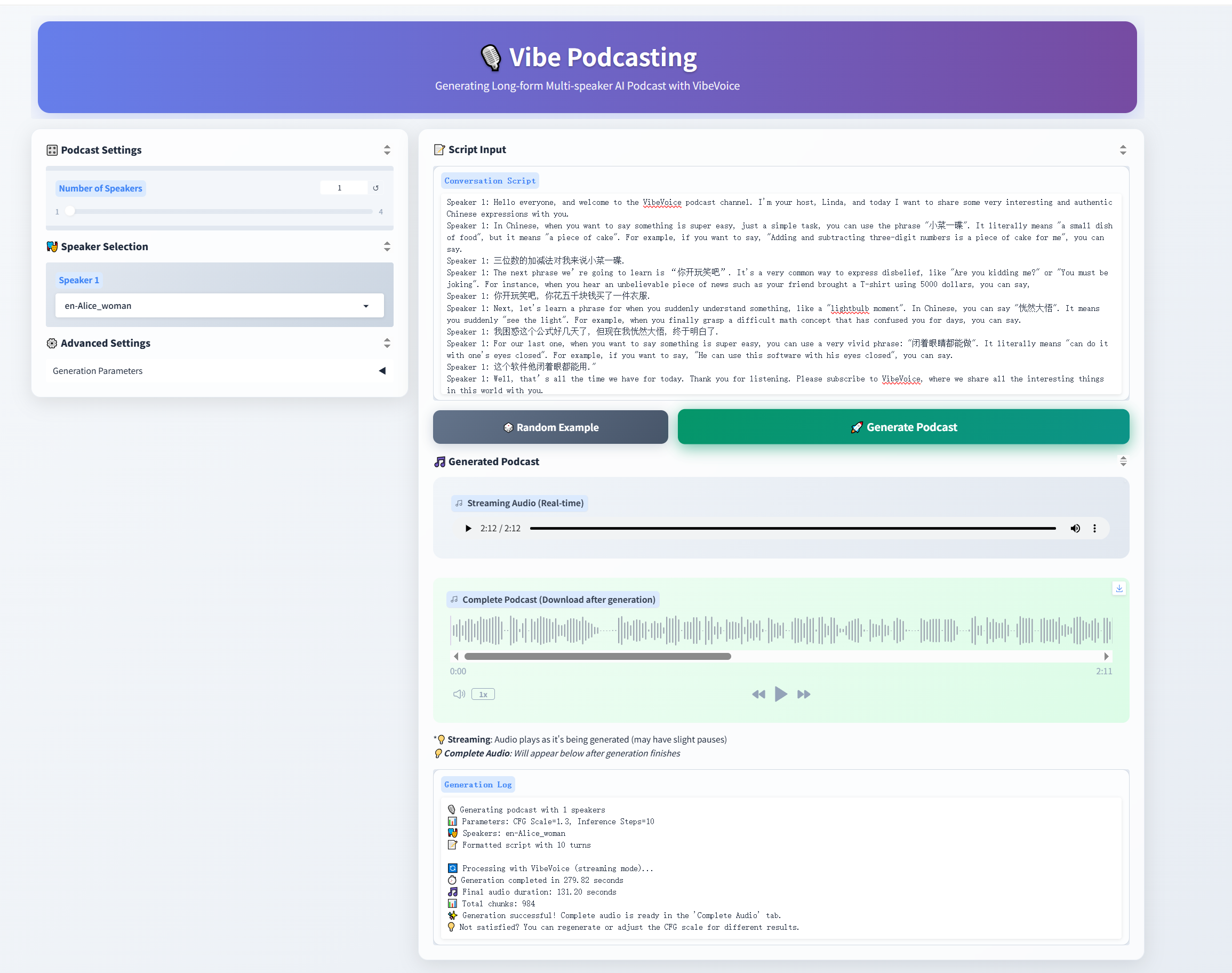The width and height of the screenshot is (1232, 973).
Task: Collapse the Podcast Settings section
Action: click(x=387, y=150)
